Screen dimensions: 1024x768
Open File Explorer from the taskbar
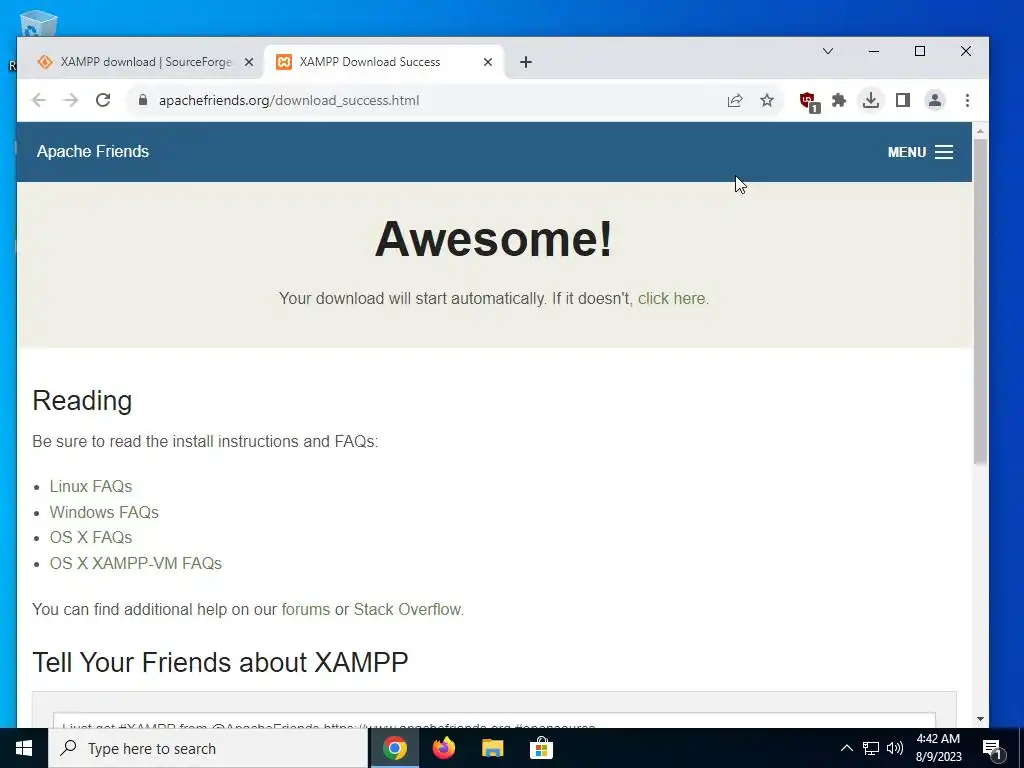(493, 748)
